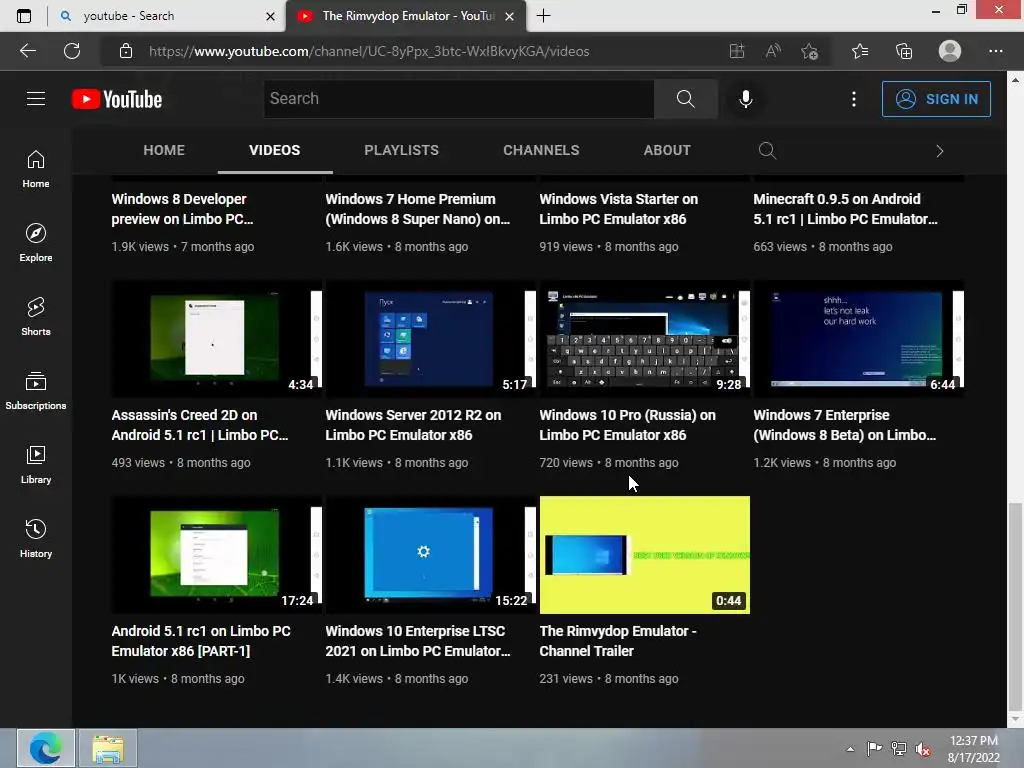Close the youtube - Search tab

pyautogui.click(x=270, y=16)
